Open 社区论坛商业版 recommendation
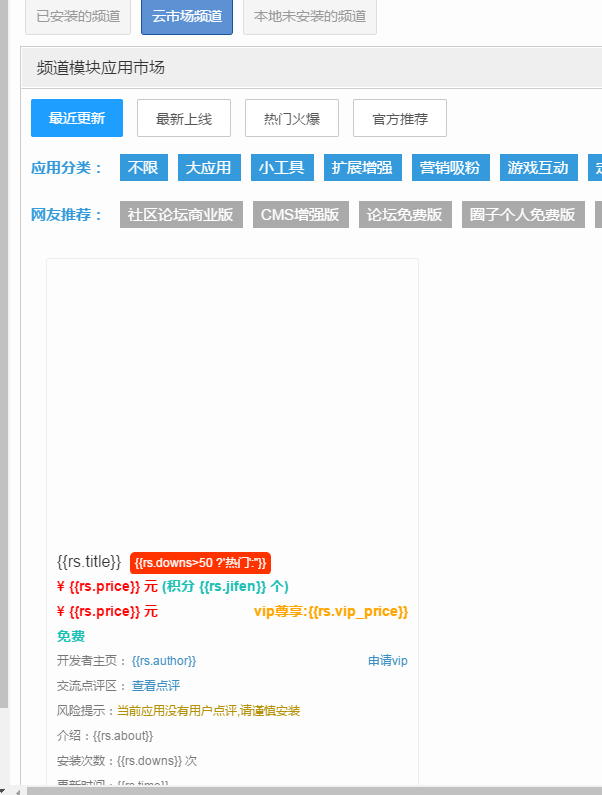This screenshot has height=795, width=602. 180,215
